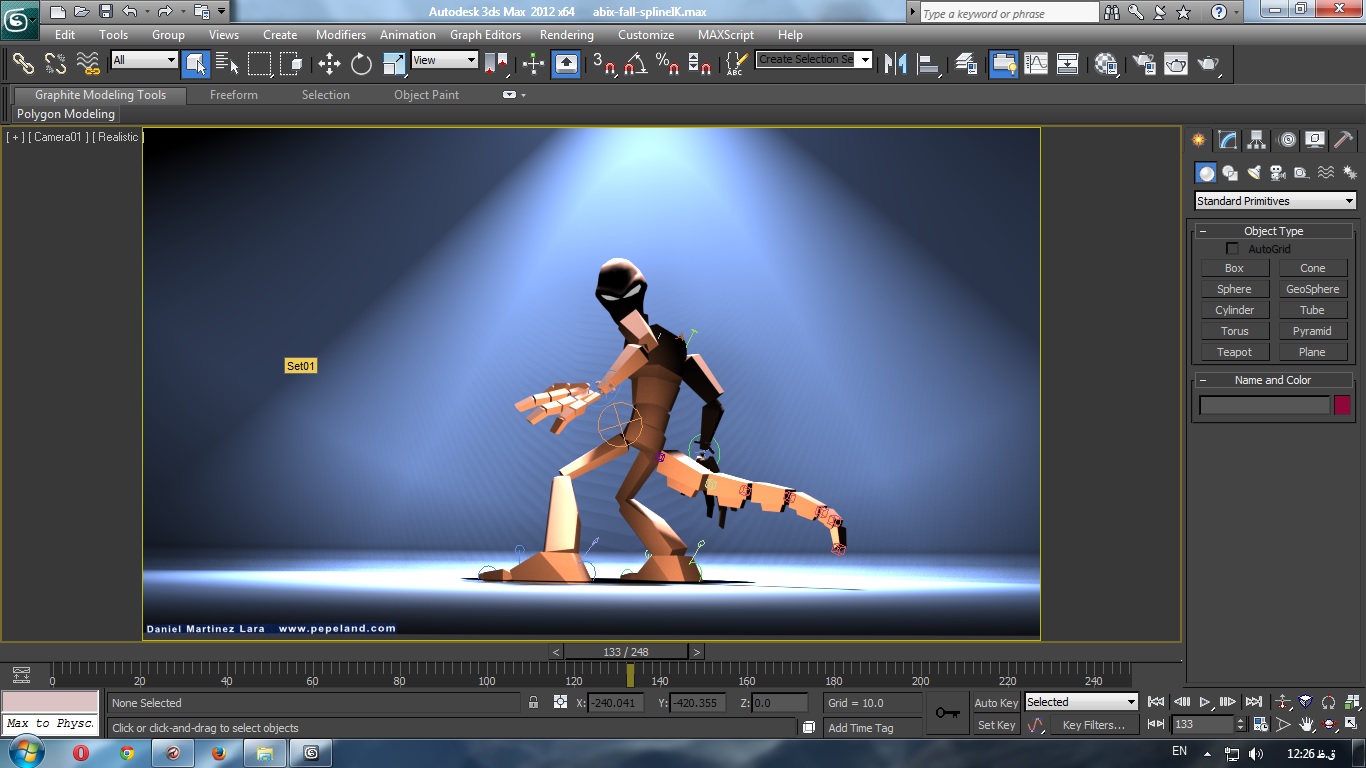The height and width of the screenshot is (768, 1366).
Task: Toggle the 3D Snaps button
Action: [x=603, y=64]
